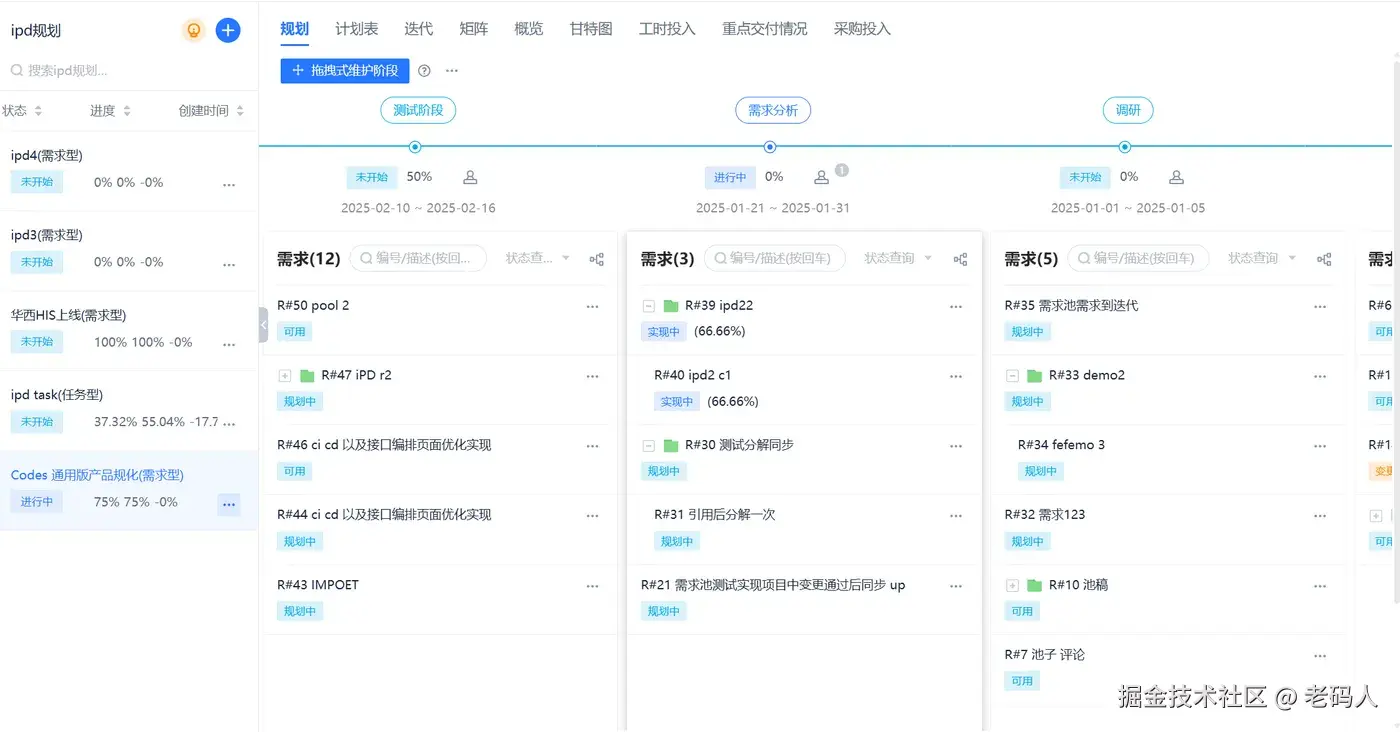
Task: Open 状态查询 dropdown in 需求(3) column
Action: pos(897,258)
